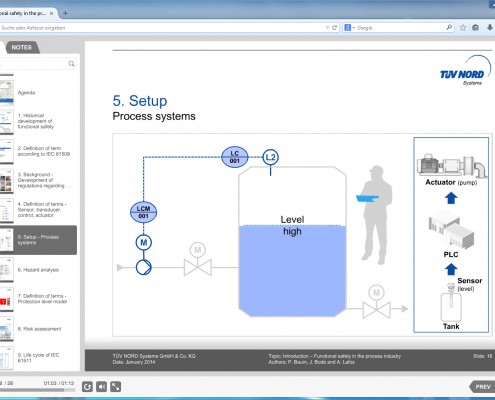Viewport: 495px width, 400px height.
Task: Click the red Protection level model thumbnail
Action: 7,299
